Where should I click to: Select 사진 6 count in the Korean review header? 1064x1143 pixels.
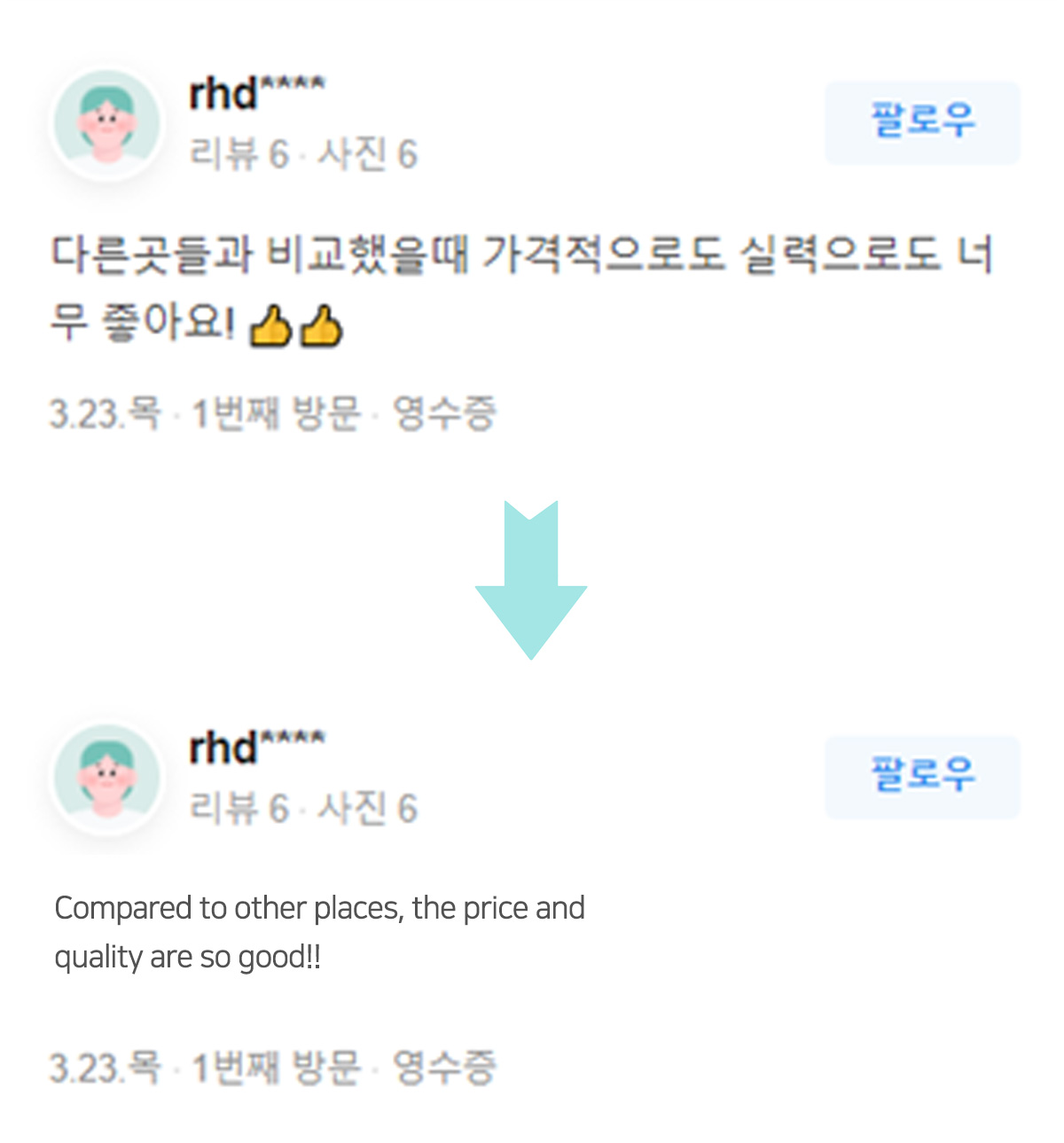368,154
